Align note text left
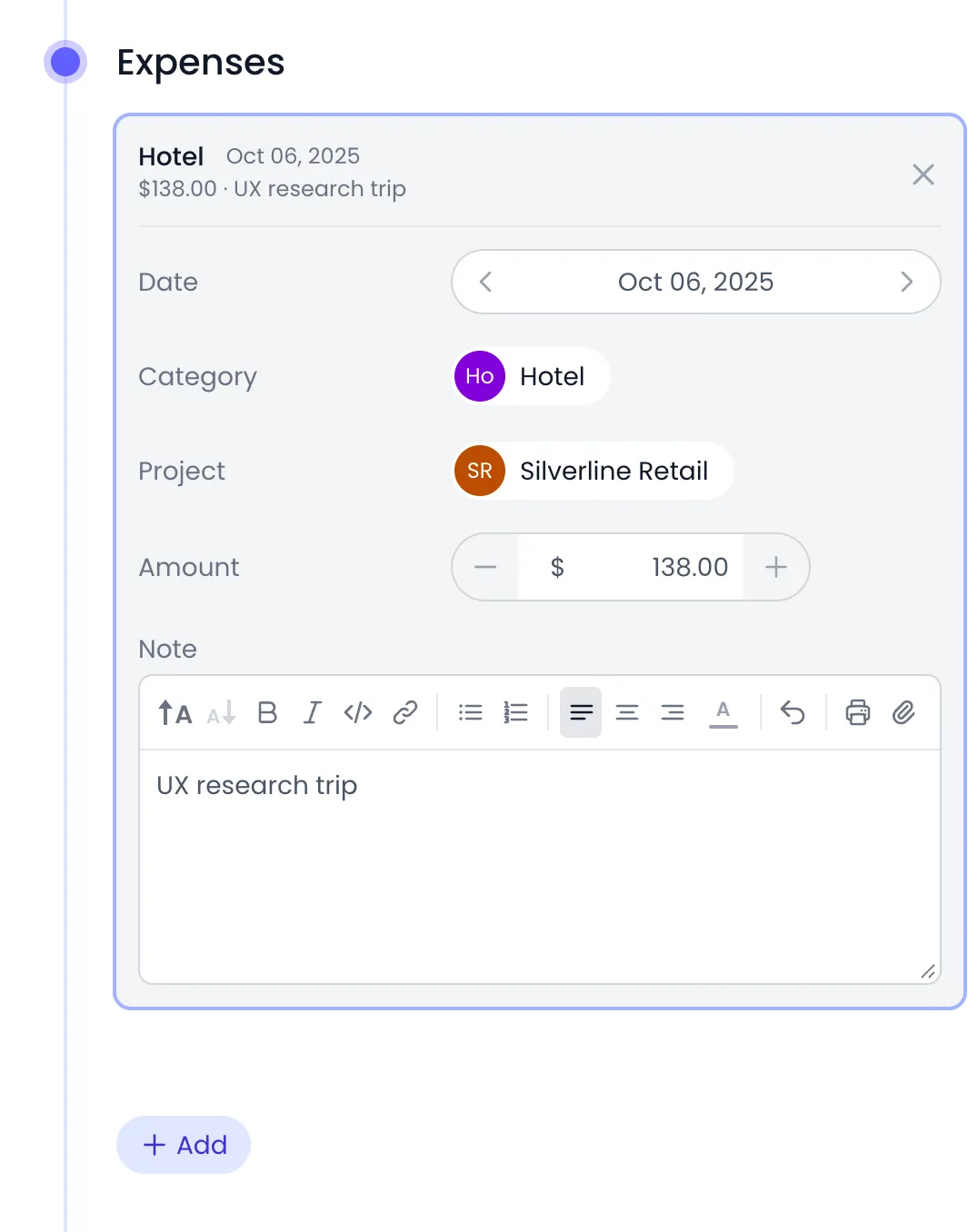This screenshot has width=978, height=1232. coord(581,713)
